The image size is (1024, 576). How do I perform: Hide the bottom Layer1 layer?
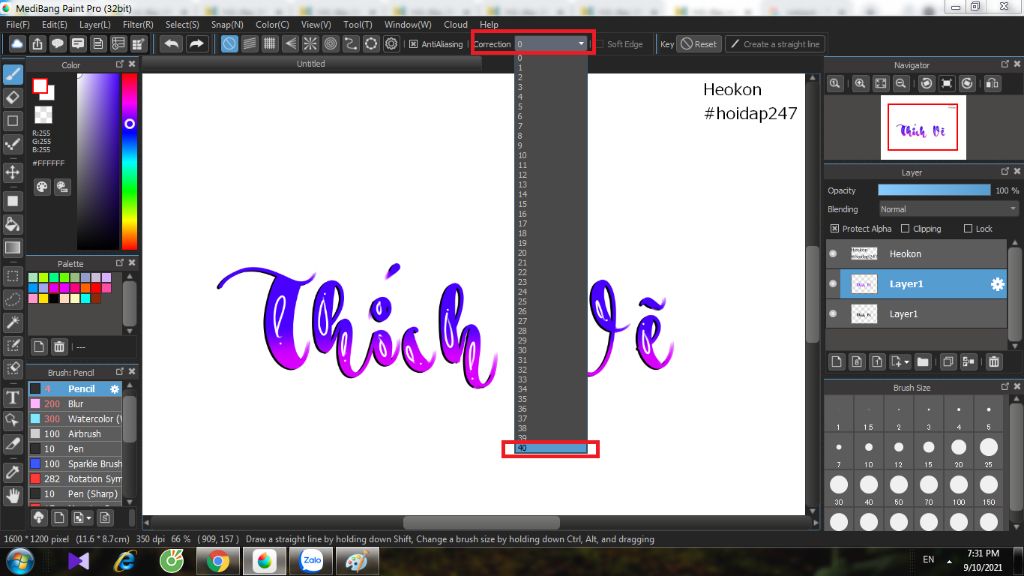click(833, 313)
